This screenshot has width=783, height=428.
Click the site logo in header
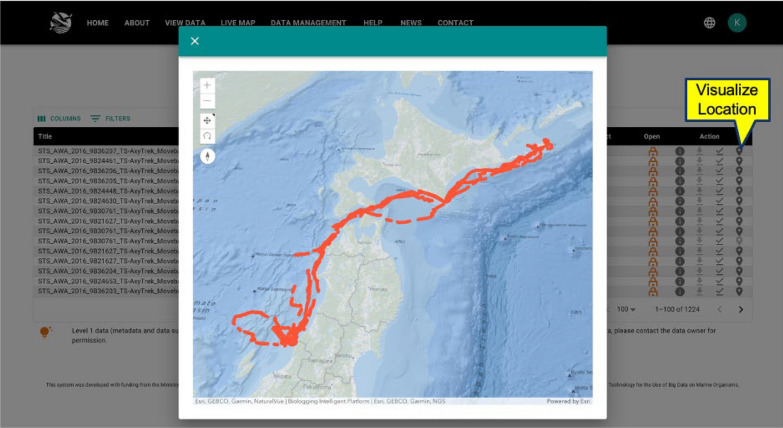pyautogui.click(x=61, y=22)
